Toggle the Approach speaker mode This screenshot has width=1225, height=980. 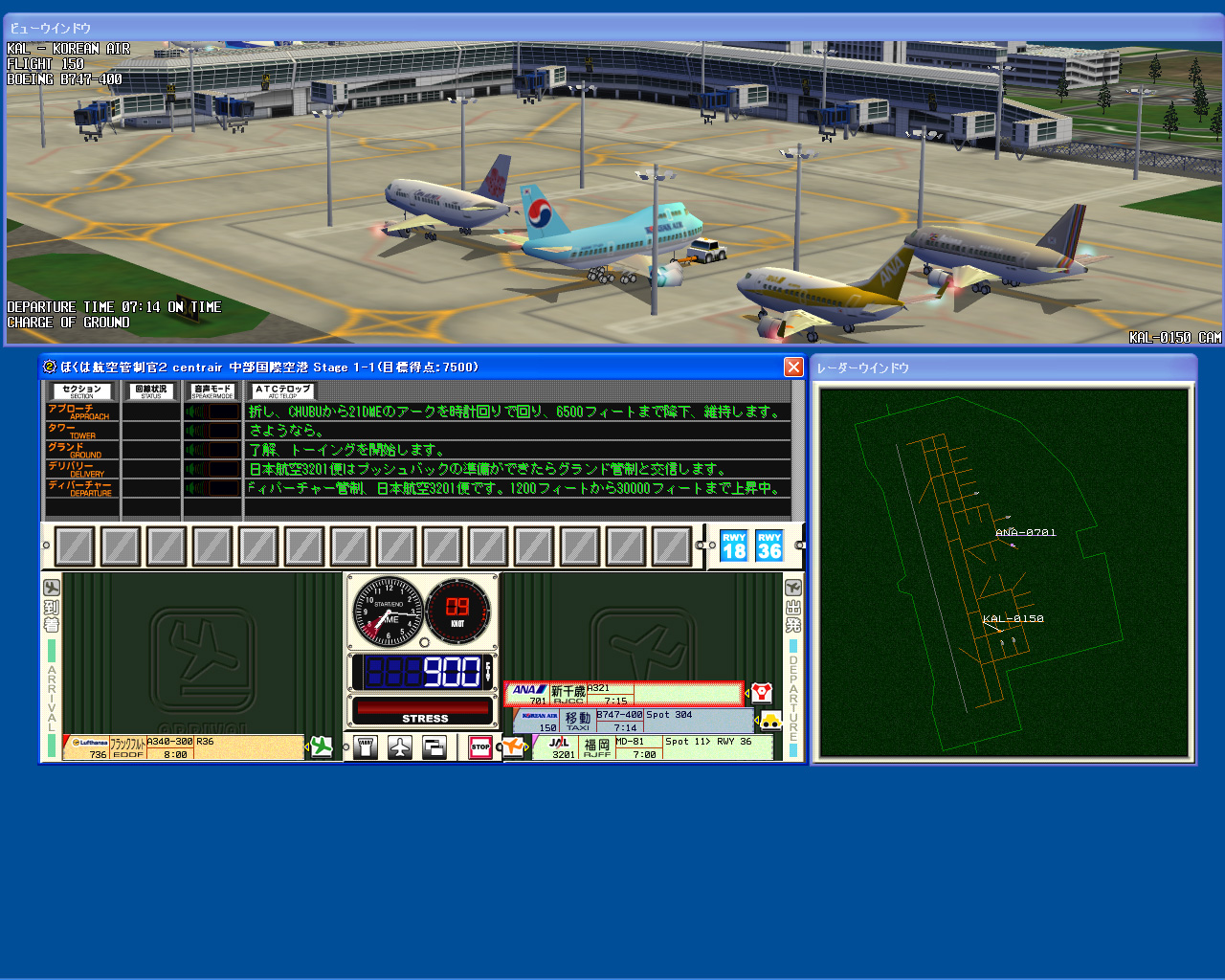pyautogui.click(x=212, y=412)
